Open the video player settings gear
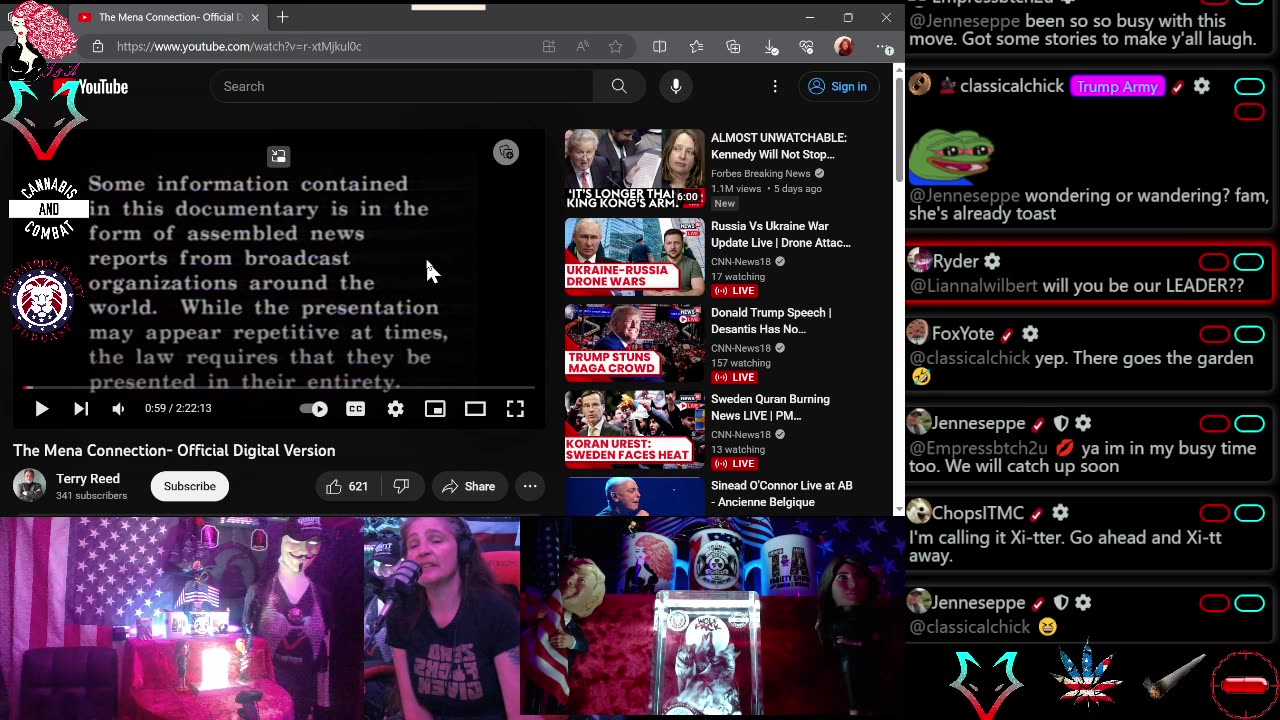The image size is (1280, 720). click(395, 409)
